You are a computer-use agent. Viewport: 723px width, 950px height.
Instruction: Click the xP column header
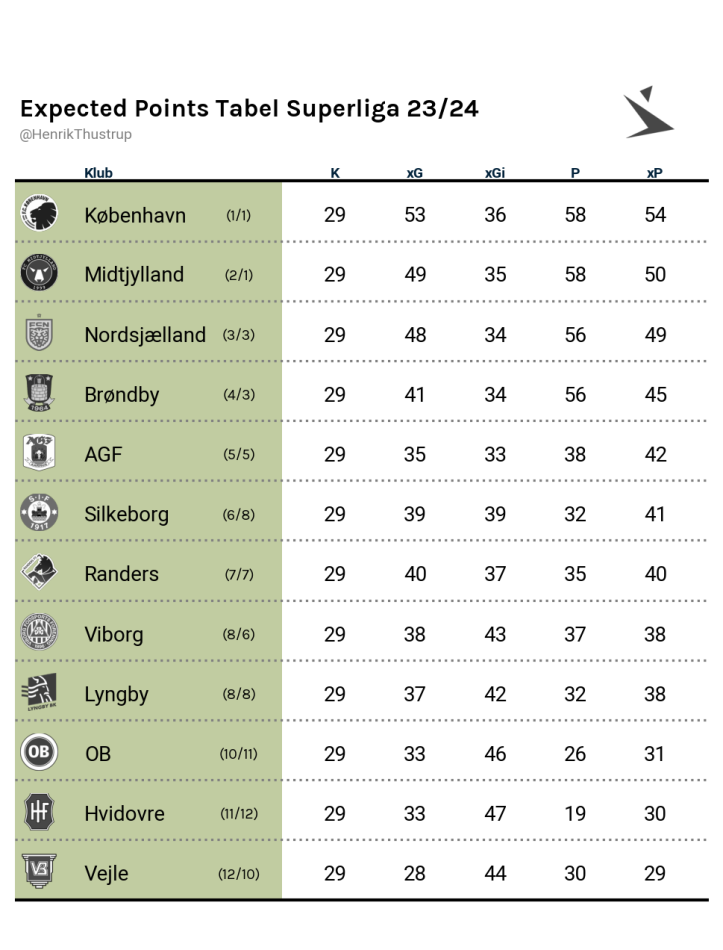pyautogui.click(x=655, y=173)
